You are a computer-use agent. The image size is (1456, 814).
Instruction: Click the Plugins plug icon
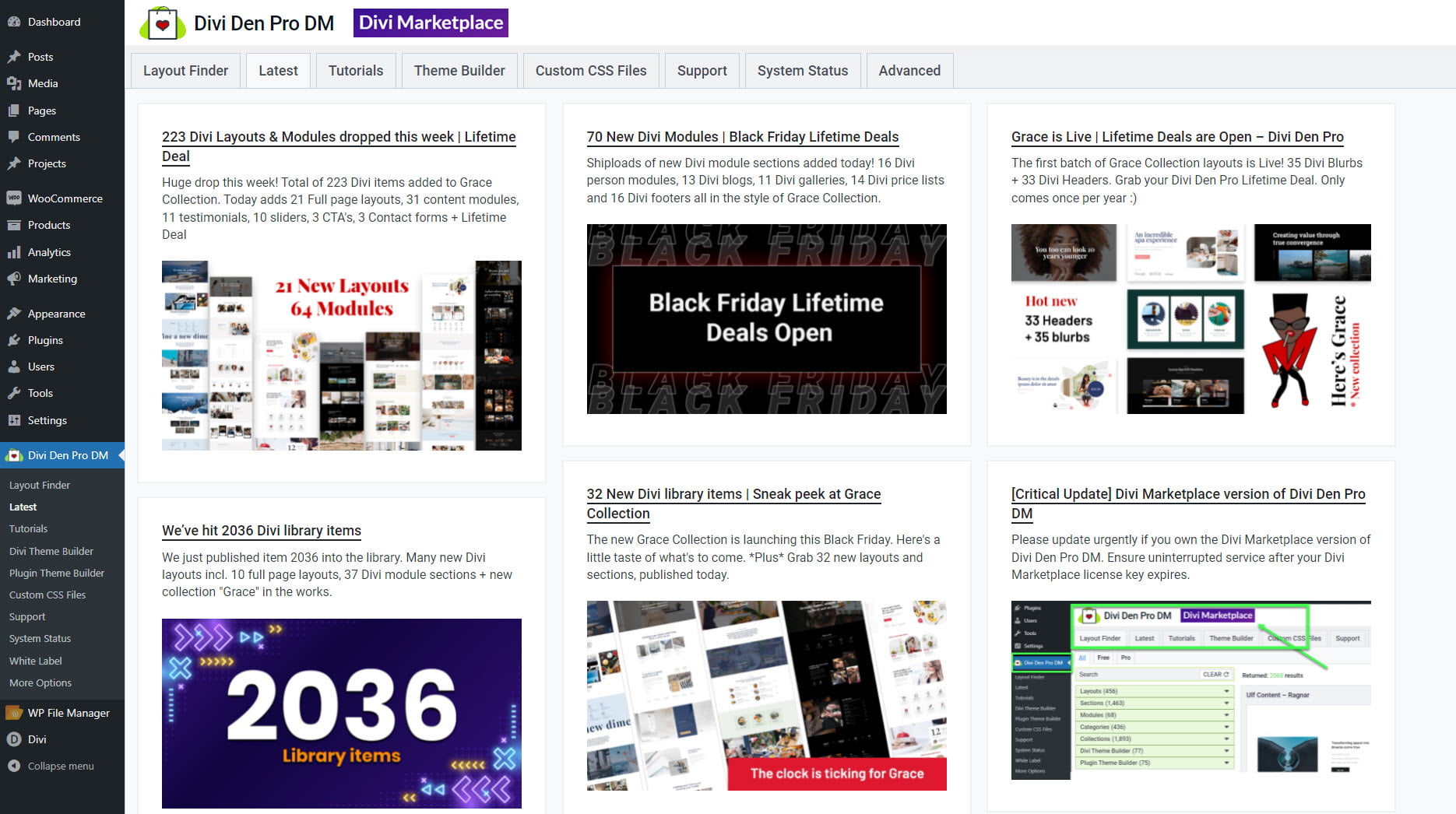point(14,340)
